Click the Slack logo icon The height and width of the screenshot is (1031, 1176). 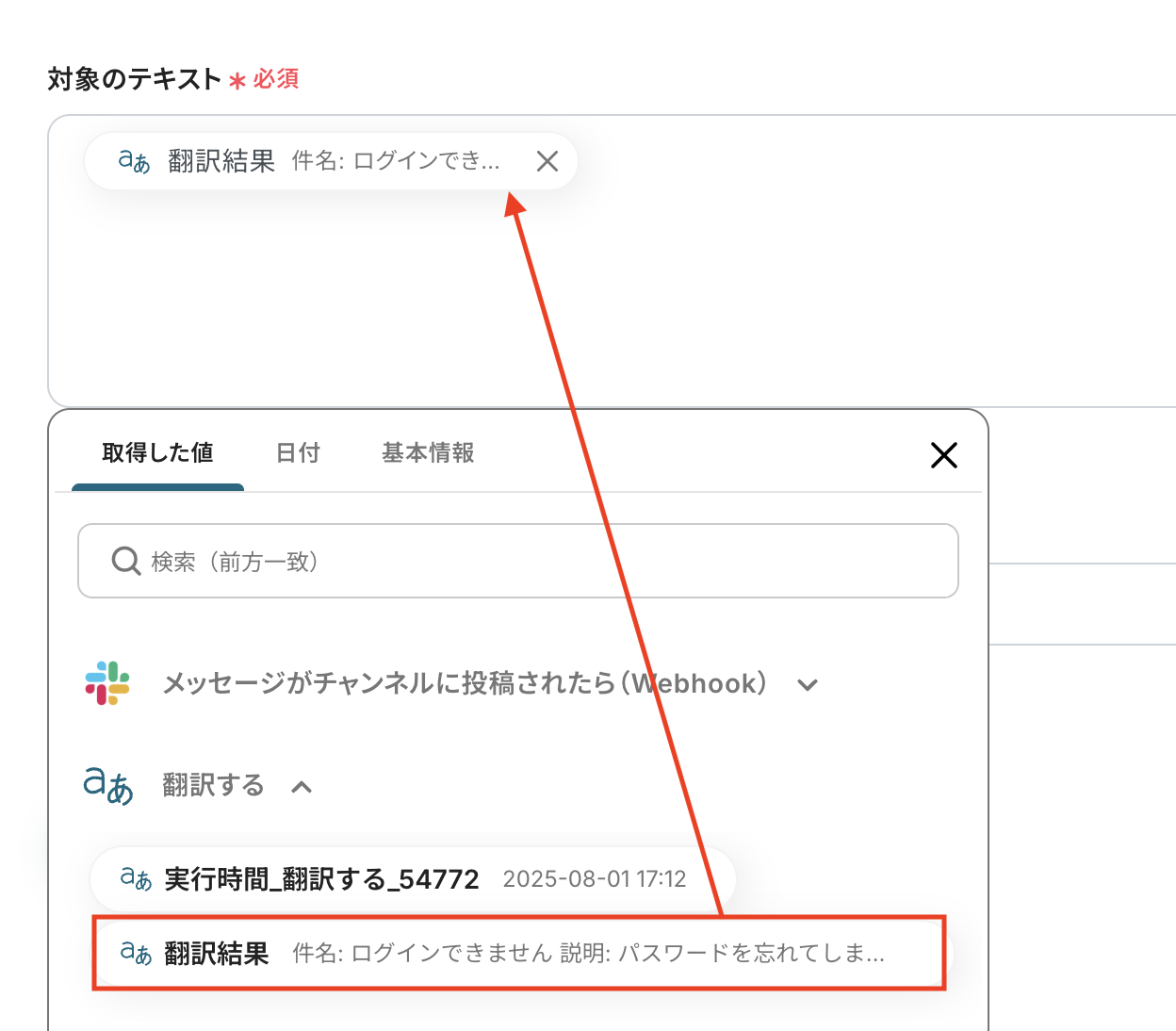[107, 683]
